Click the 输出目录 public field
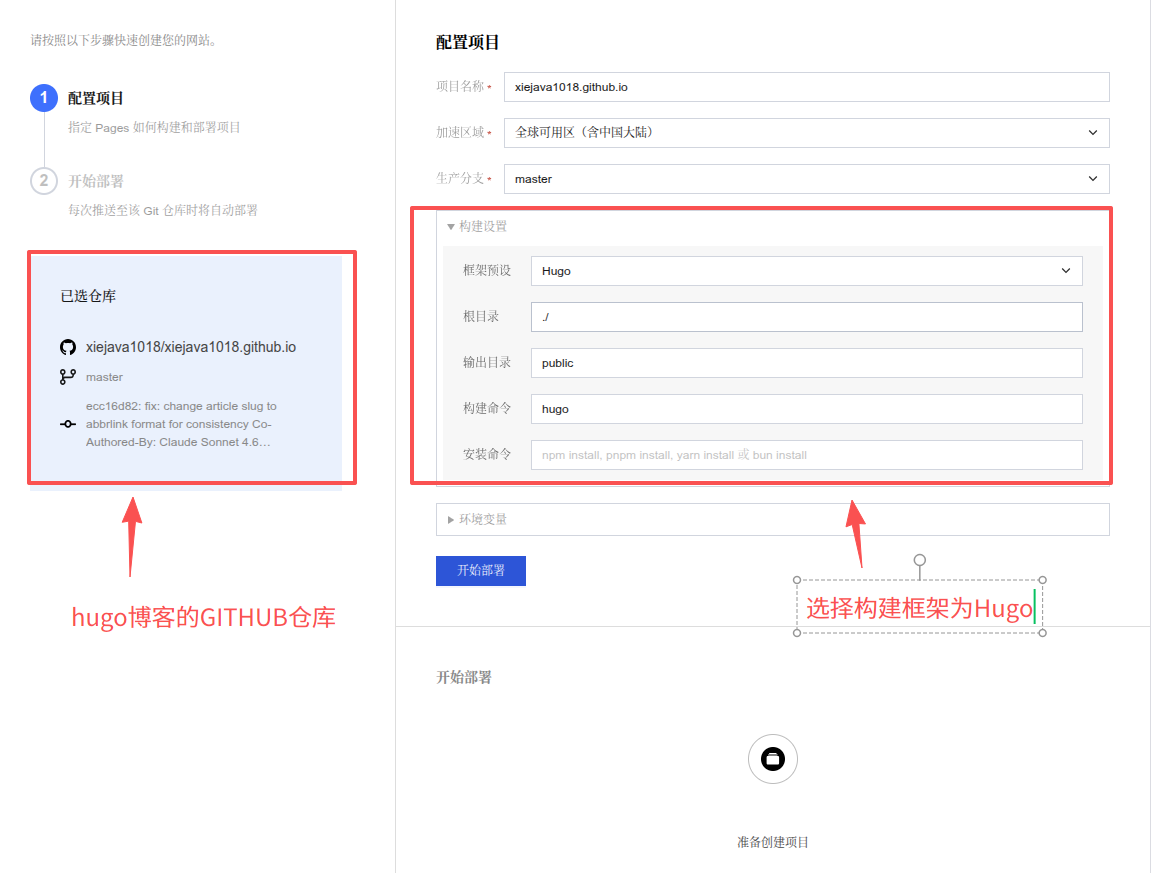Image resolution: width=1151 pixels, height=873 pixels. [x=806, y=363]
